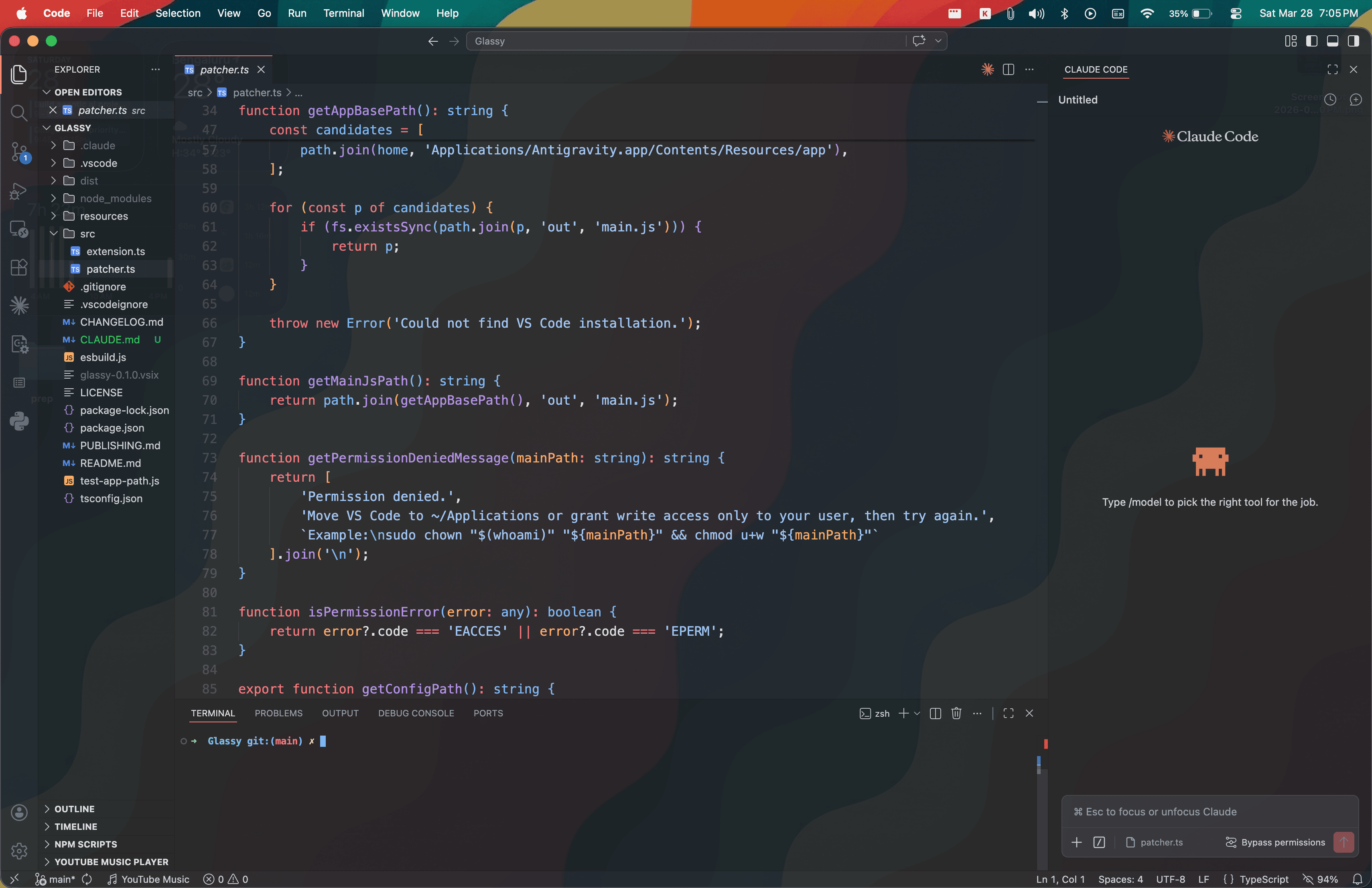The image size is (1372, 888).
Task: Switch to the Output tab
Action: pos(340,714)
